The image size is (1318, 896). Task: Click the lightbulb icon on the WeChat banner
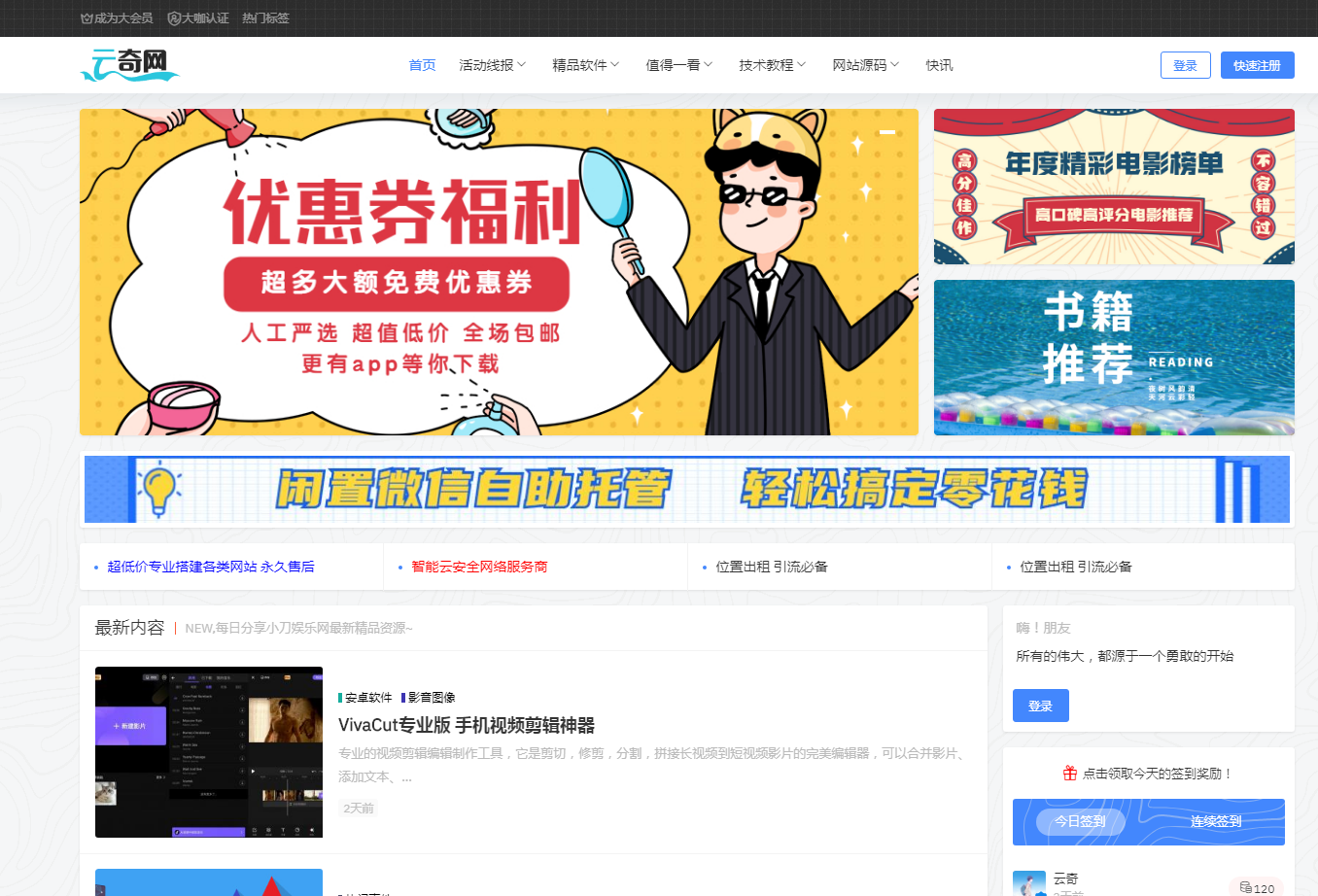[159, 489]
